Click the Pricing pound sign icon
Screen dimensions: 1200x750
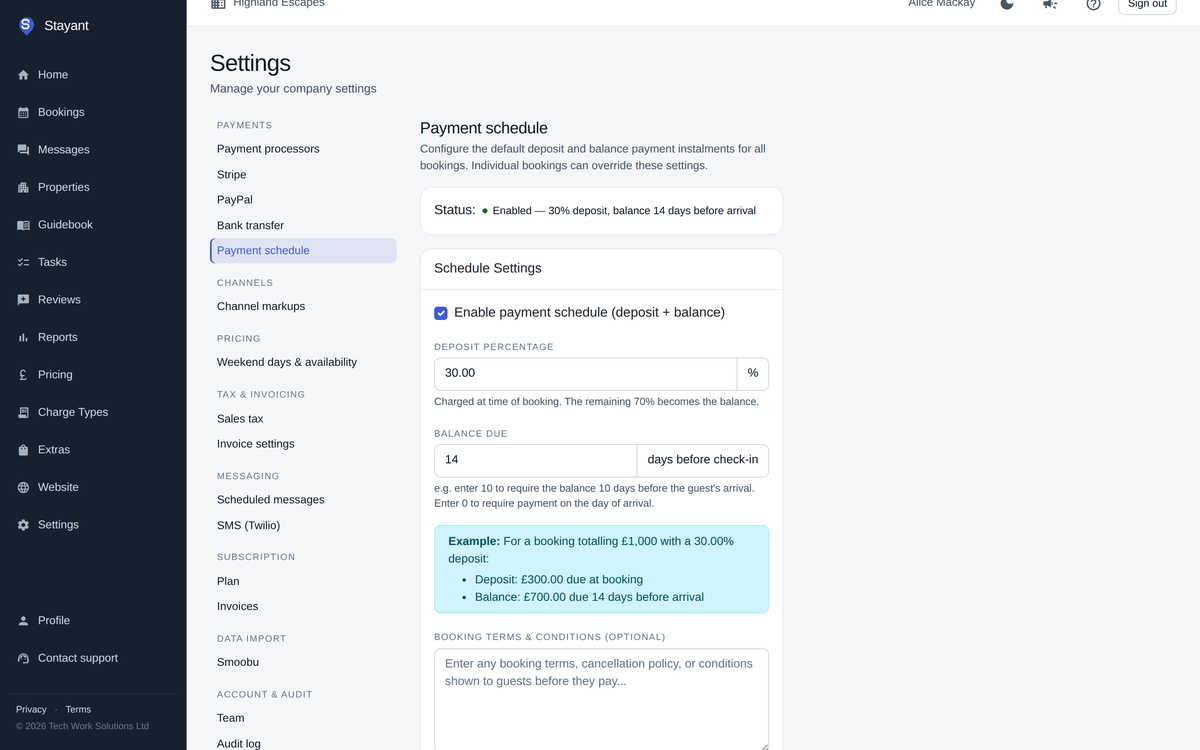[23, 375]
